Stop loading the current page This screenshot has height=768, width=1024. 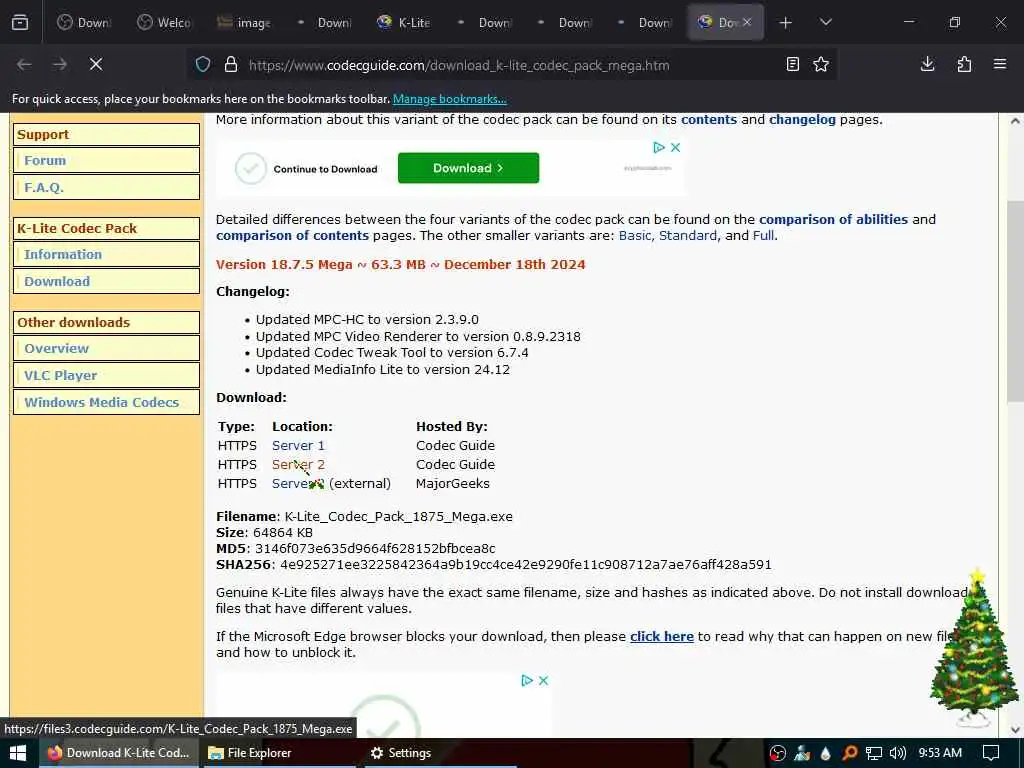pos(95,64)
